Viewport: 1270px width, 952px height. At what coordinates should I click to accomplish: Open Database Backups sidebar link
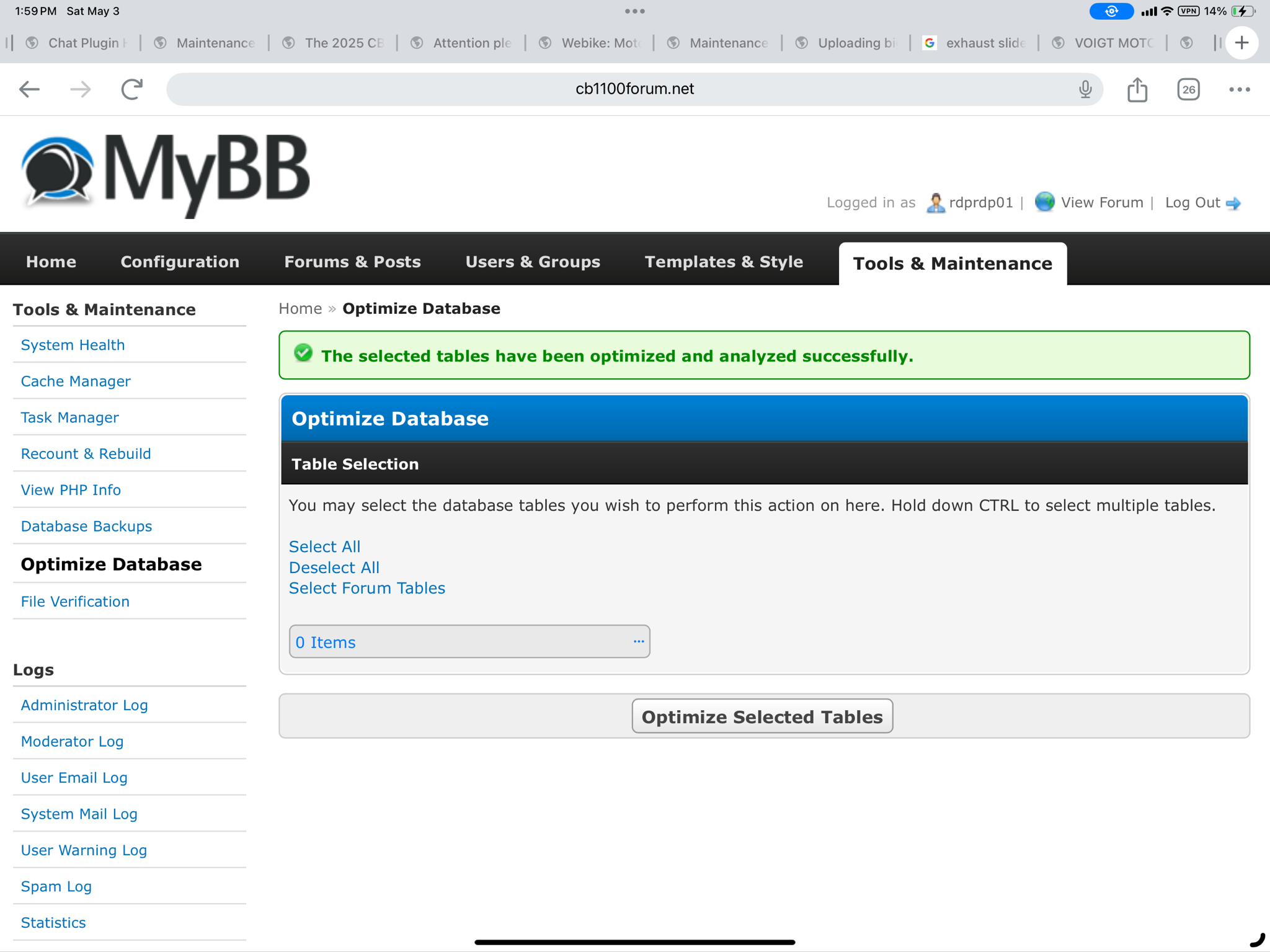coord(86,526)
